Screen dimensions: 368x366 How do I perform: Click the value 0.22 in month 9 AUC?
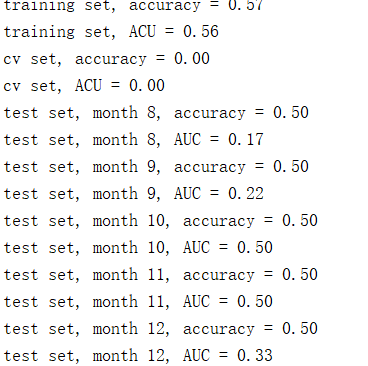point(246,193)
